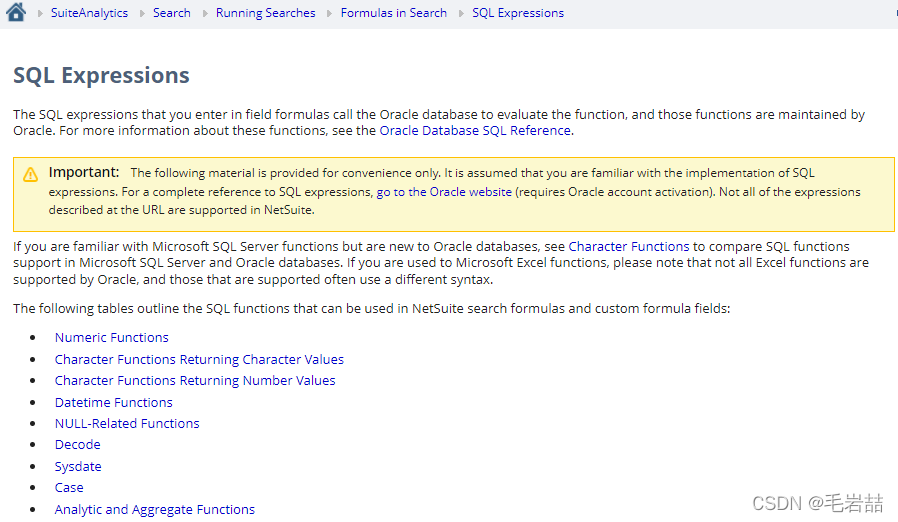Screen dimensions: 898x522
Task: Open the inline Character Functions link
Action: click(x=629, y=246)
